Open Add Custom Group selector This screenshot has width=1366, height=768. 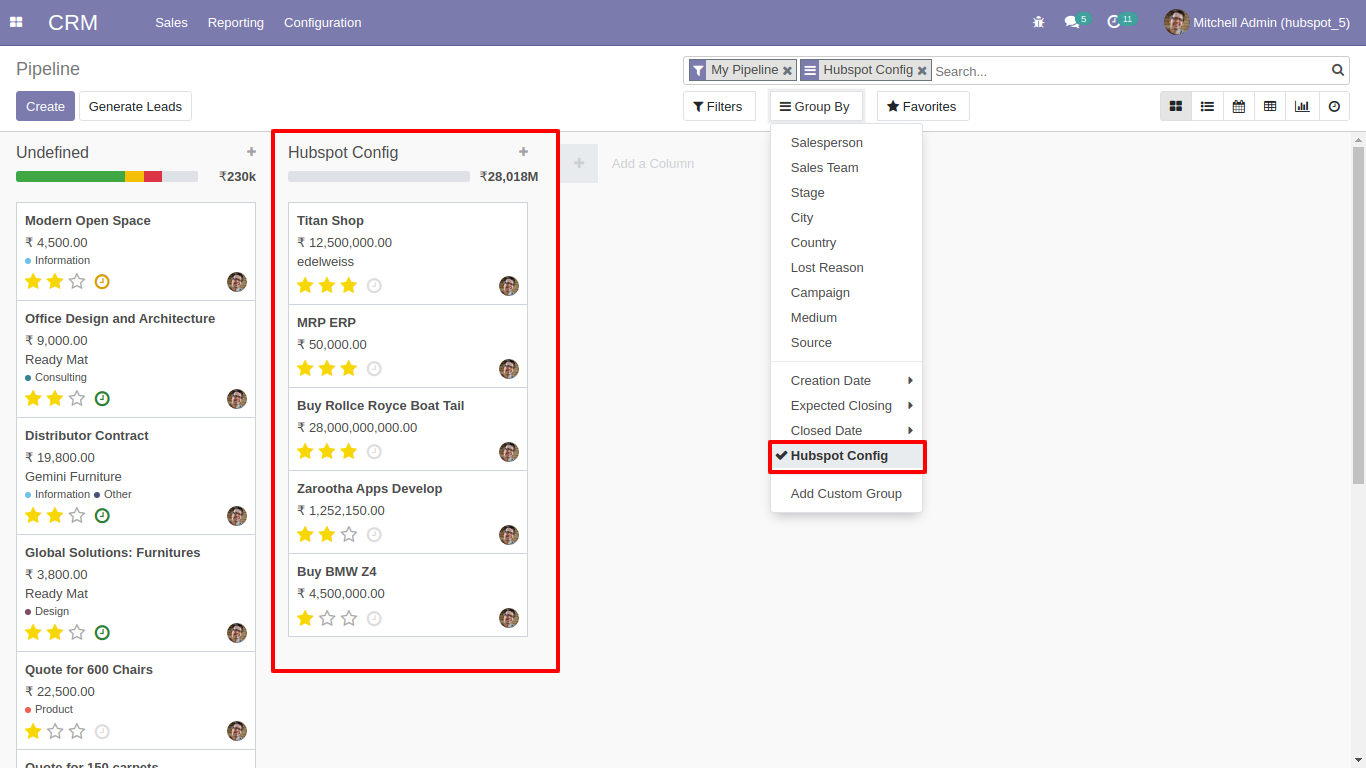click(846, 494)
